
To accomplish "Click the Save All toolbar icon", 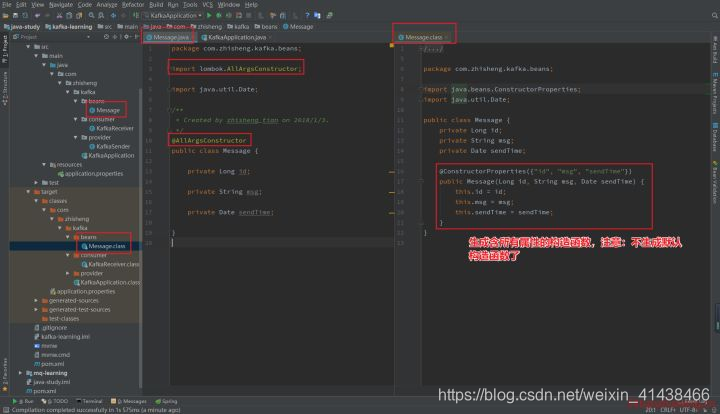I will click(15, 16).
